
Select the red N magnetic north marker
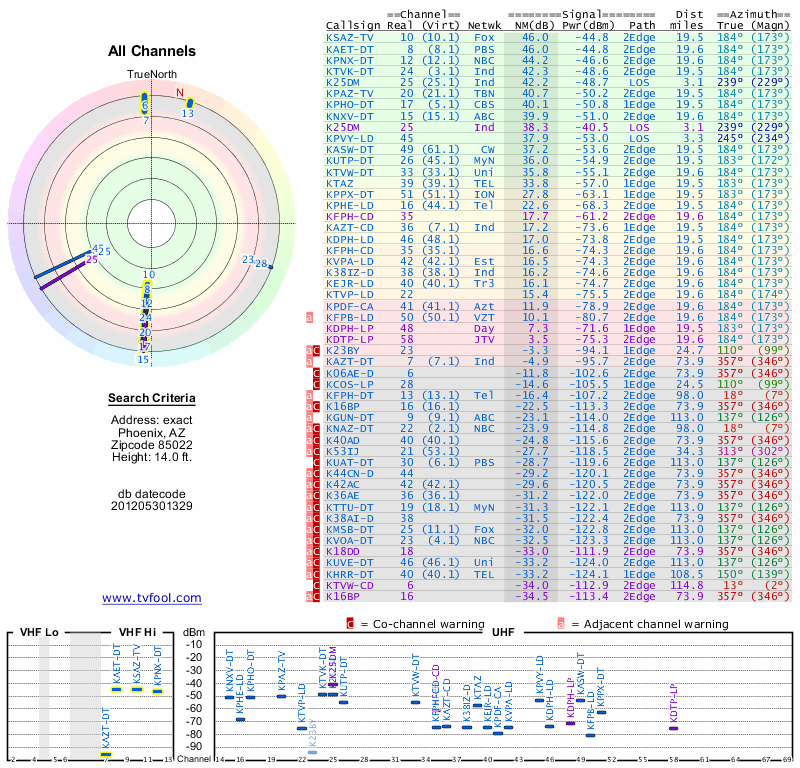point(180,92)
